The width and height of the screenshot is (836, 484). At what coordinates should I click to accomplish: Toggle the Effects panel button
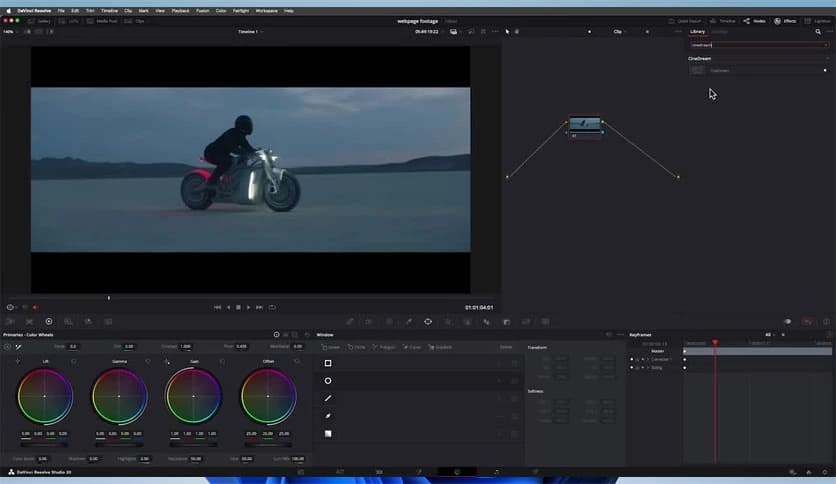pyautogui.click(x=785, y=21)
